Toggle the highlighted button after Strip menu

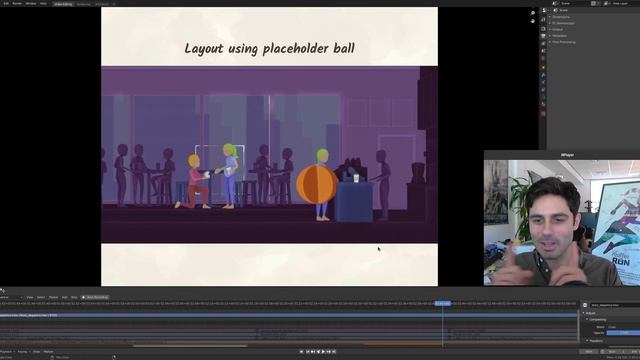tap(95, 297)
